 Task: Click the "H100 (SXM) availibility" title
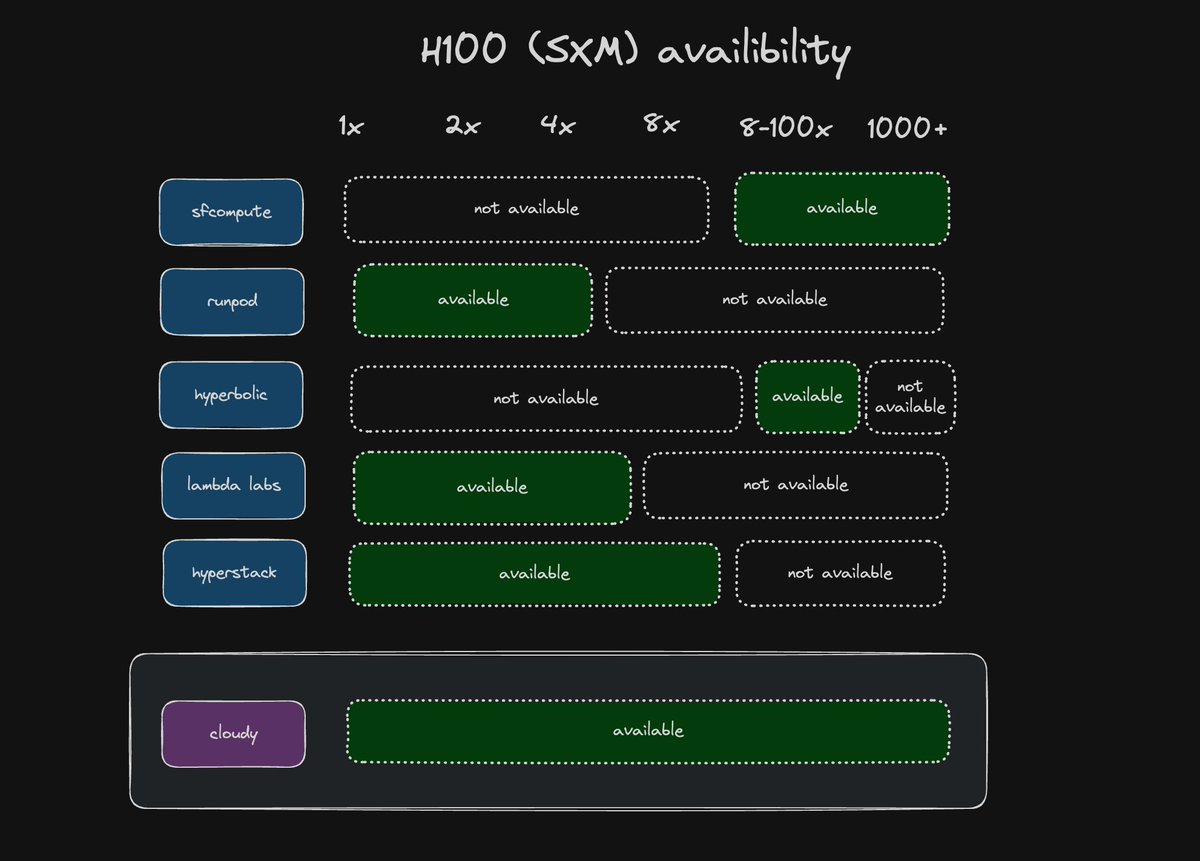click(x=636, y=52)
